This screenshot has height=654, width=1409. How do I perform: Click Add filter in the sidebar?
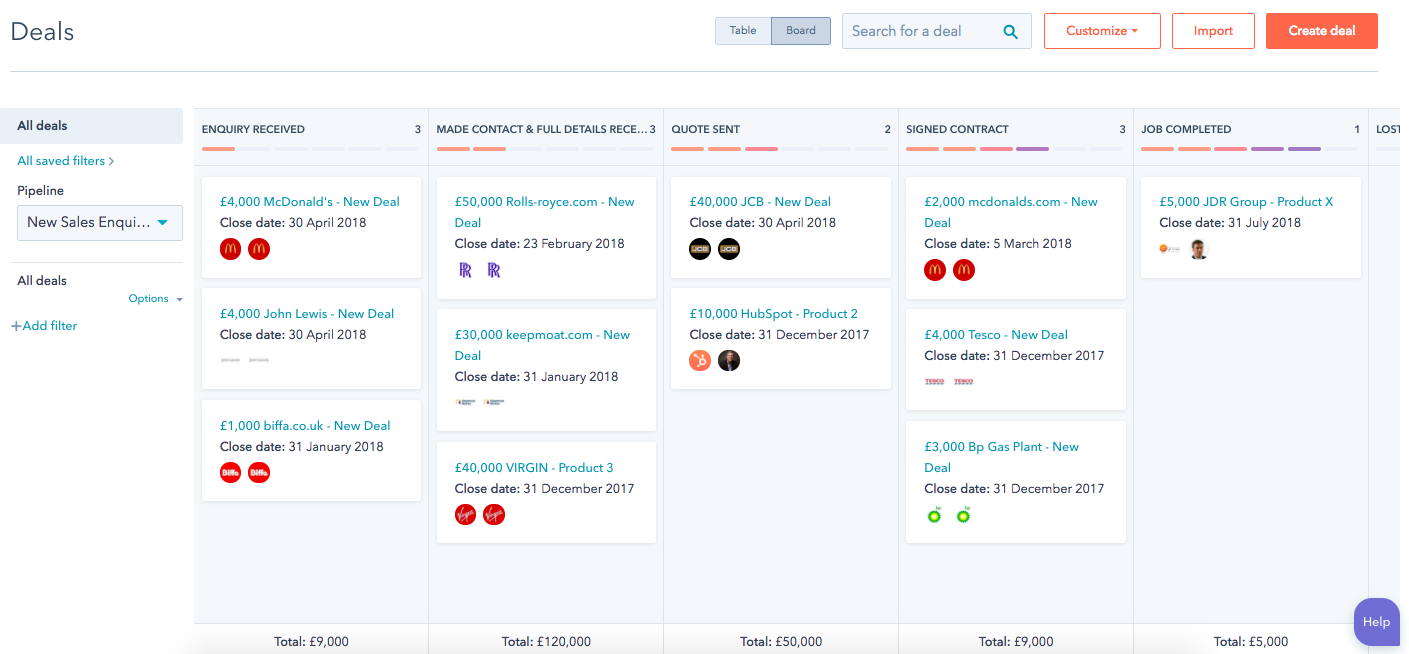(x=44, y=326)
